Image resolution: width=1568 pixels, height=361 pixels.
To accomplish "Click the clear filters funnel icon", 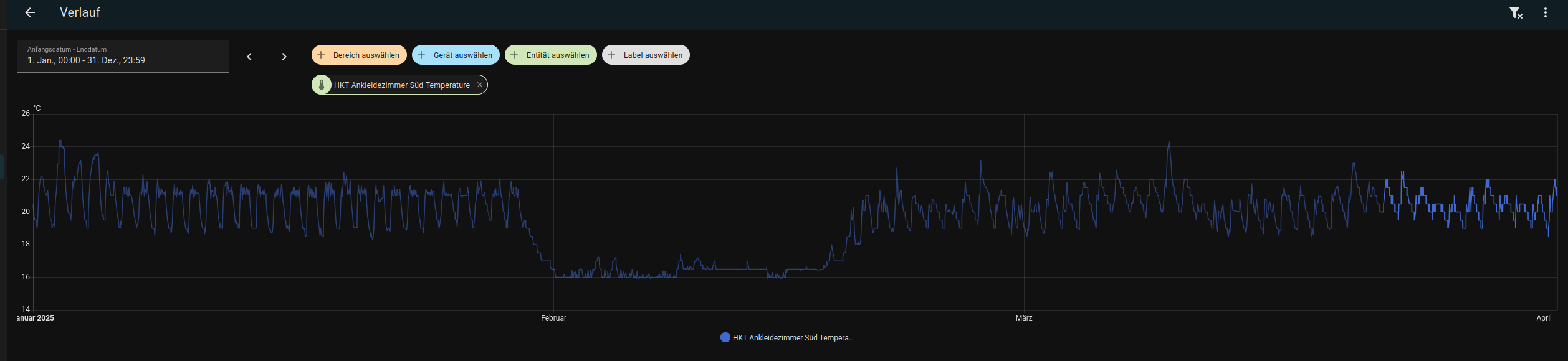I will click(1516, 12).
